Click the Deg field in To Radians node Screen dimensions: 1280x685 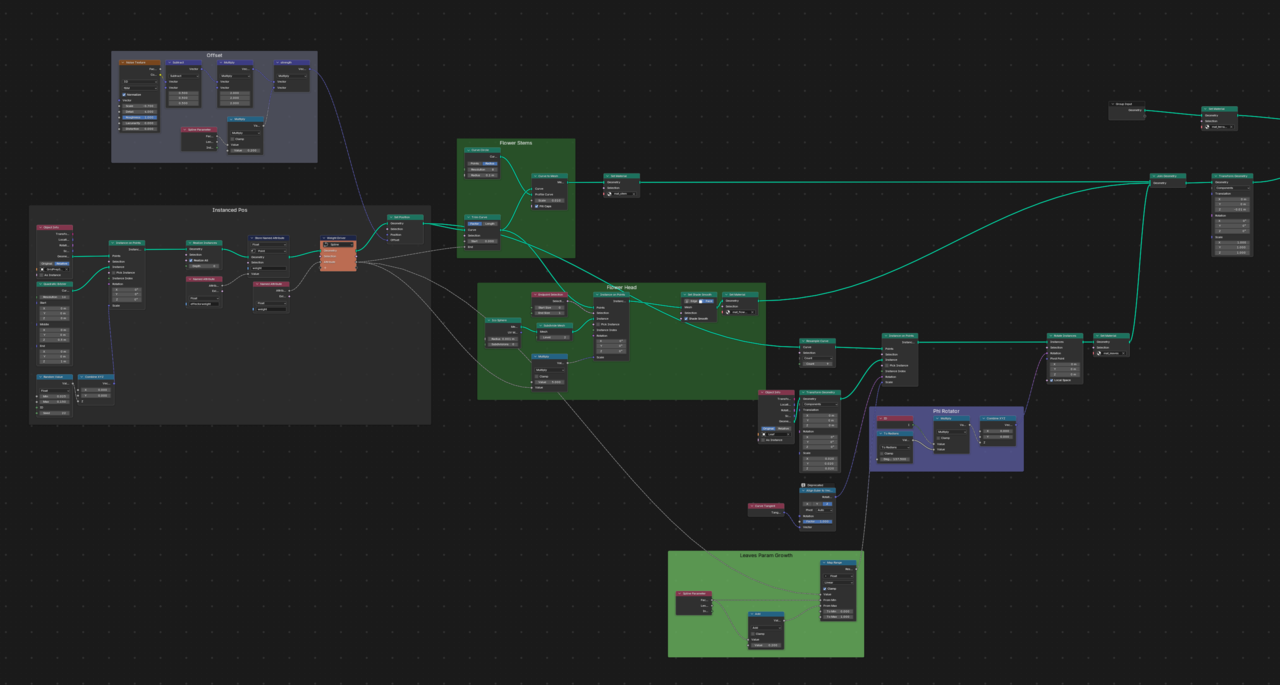pyautogui.click(x=895, y=459)
